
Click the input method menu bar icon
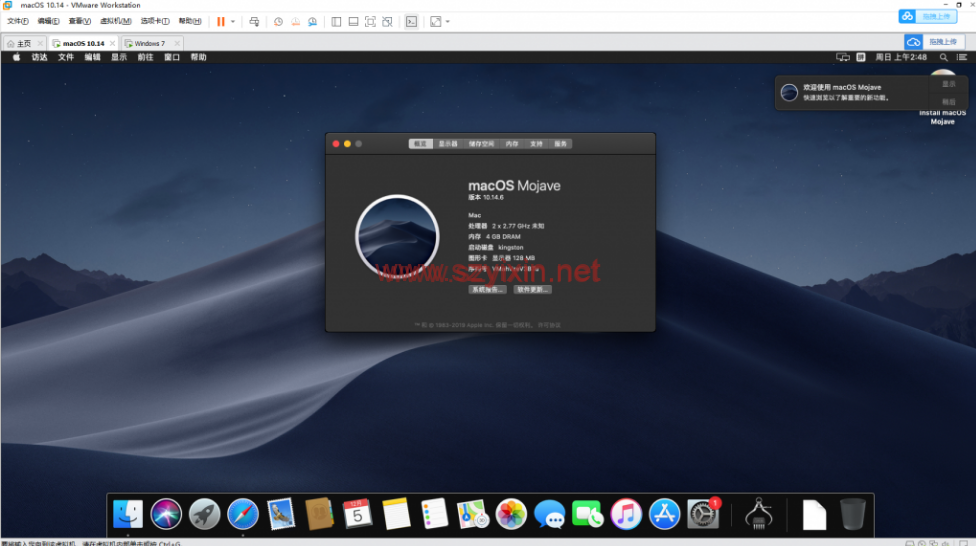(861, 57)
